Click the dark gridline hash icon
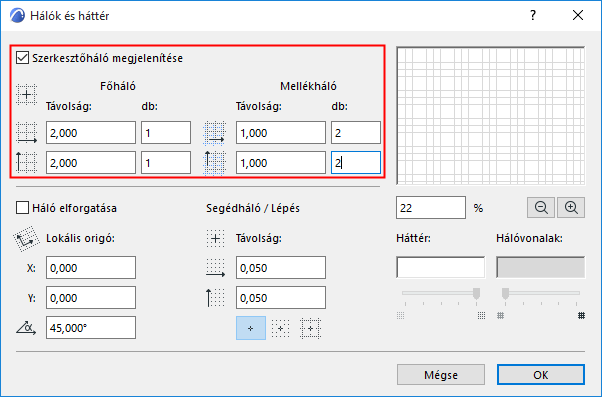 582,316
